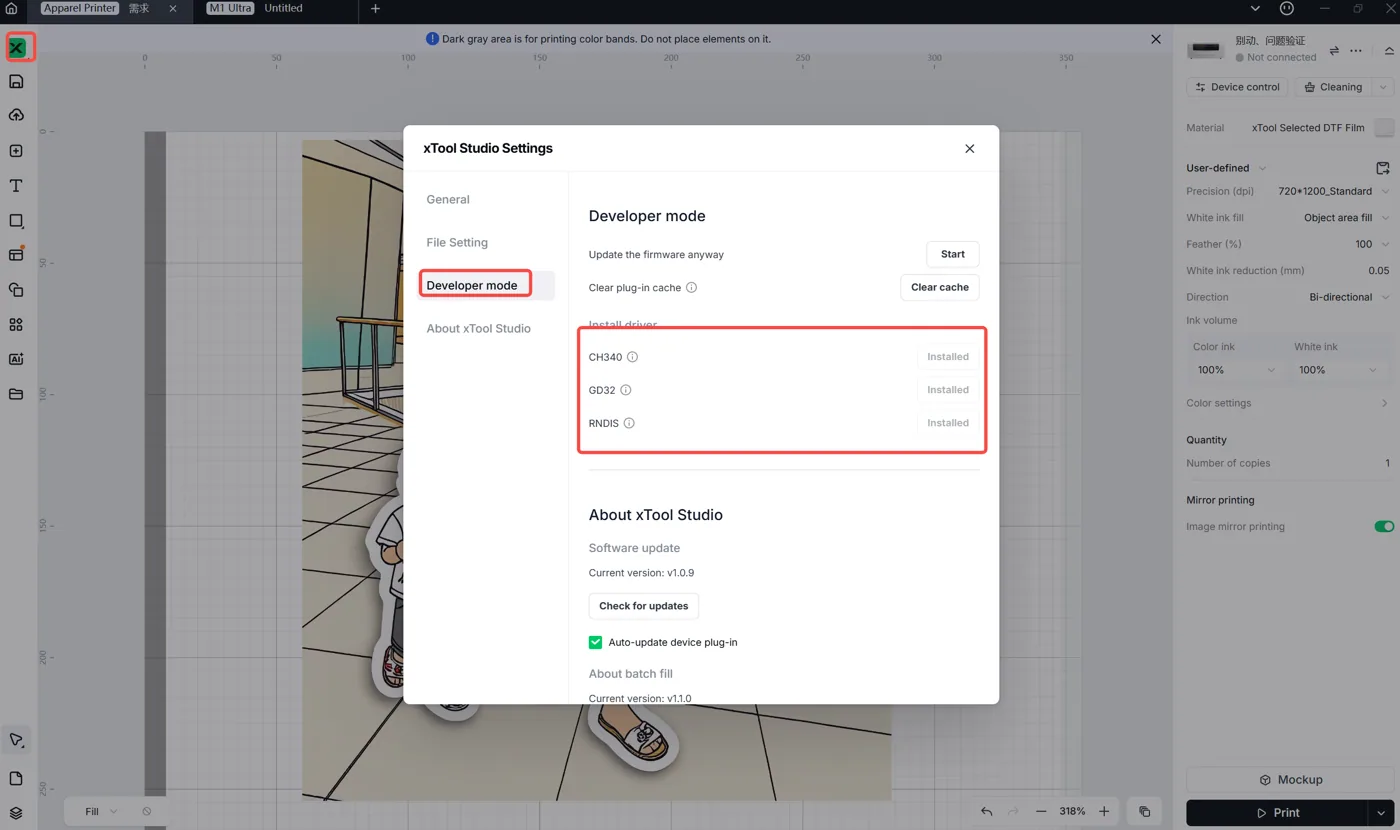Open the Color ink 100% dropdown

[x=1235, y=370]
